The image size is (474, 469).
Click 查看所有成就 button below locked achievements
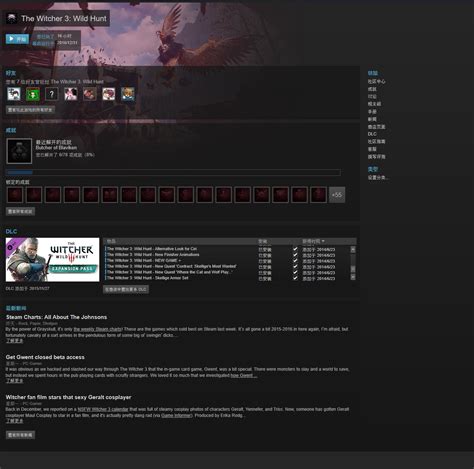click(x=20, y=211)
